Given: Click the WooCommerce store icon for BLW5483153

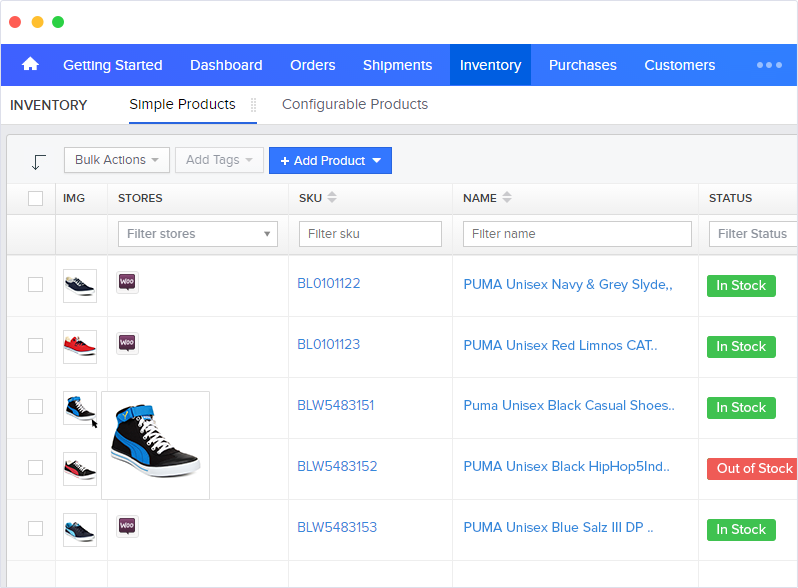Looking at the screenshot, I should [127, 526].
